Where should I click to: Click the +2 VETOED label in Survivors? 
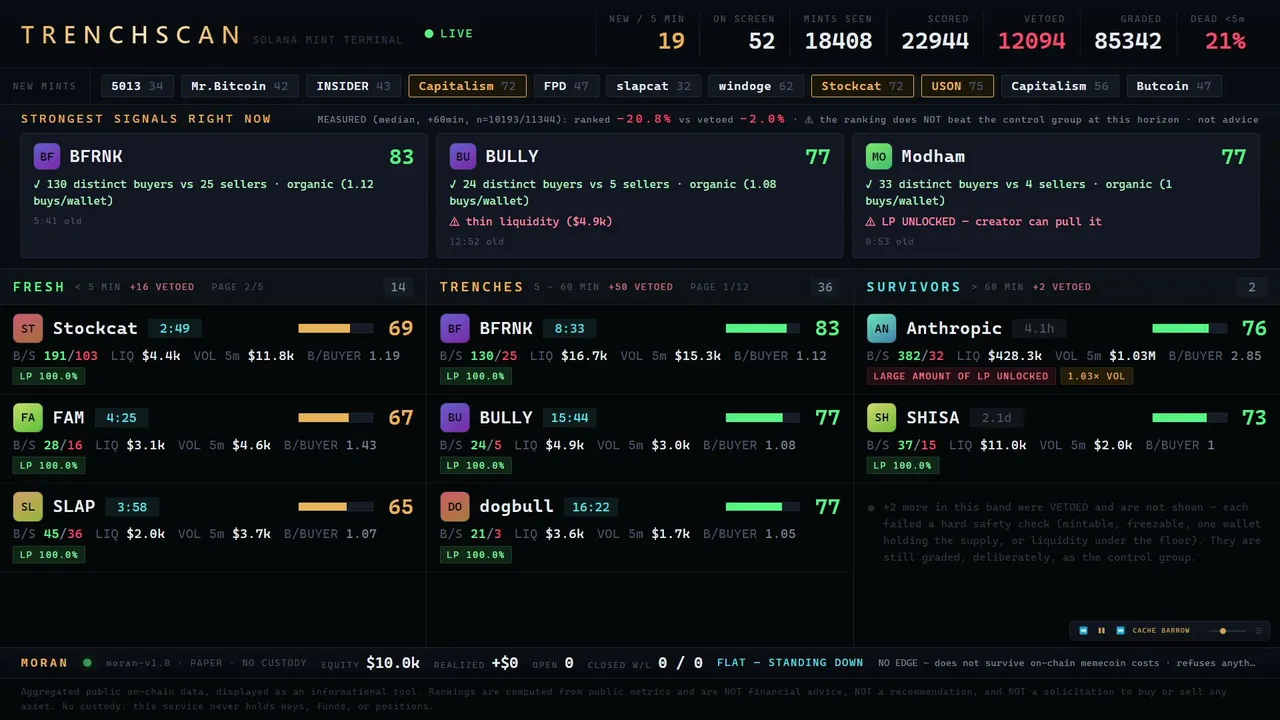click(1062, 287)
